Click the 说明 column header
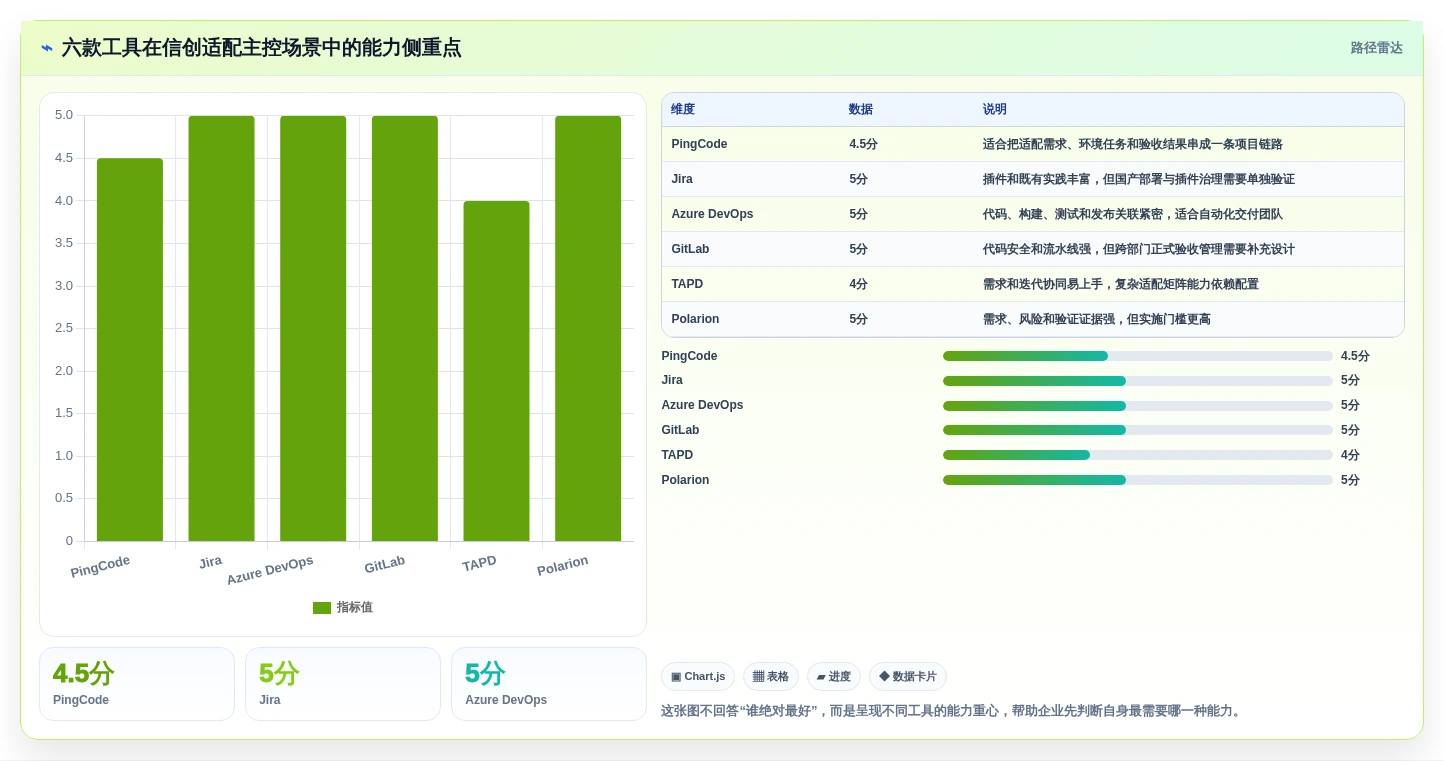1444x761 pixels. pos(995,110)
